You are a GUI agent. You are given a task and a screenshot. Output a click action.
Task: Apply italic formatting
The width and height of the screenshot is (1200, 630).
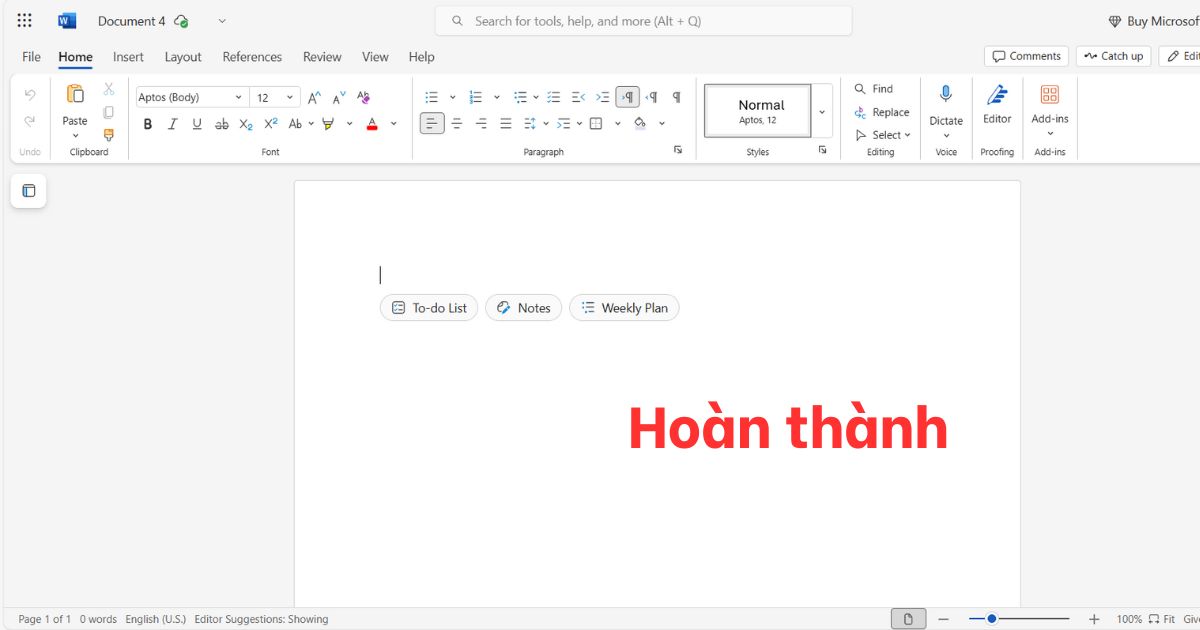click(x=171, y=123)
